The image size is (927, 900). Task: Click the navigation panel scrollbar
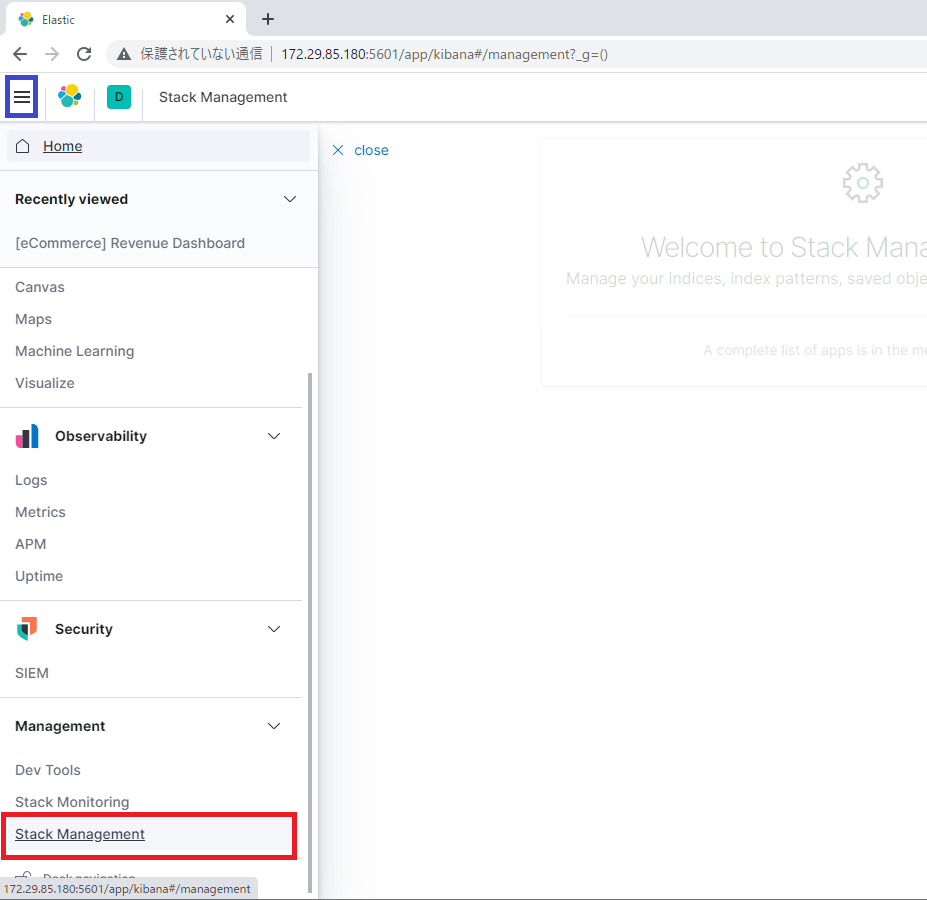point(310,632)
